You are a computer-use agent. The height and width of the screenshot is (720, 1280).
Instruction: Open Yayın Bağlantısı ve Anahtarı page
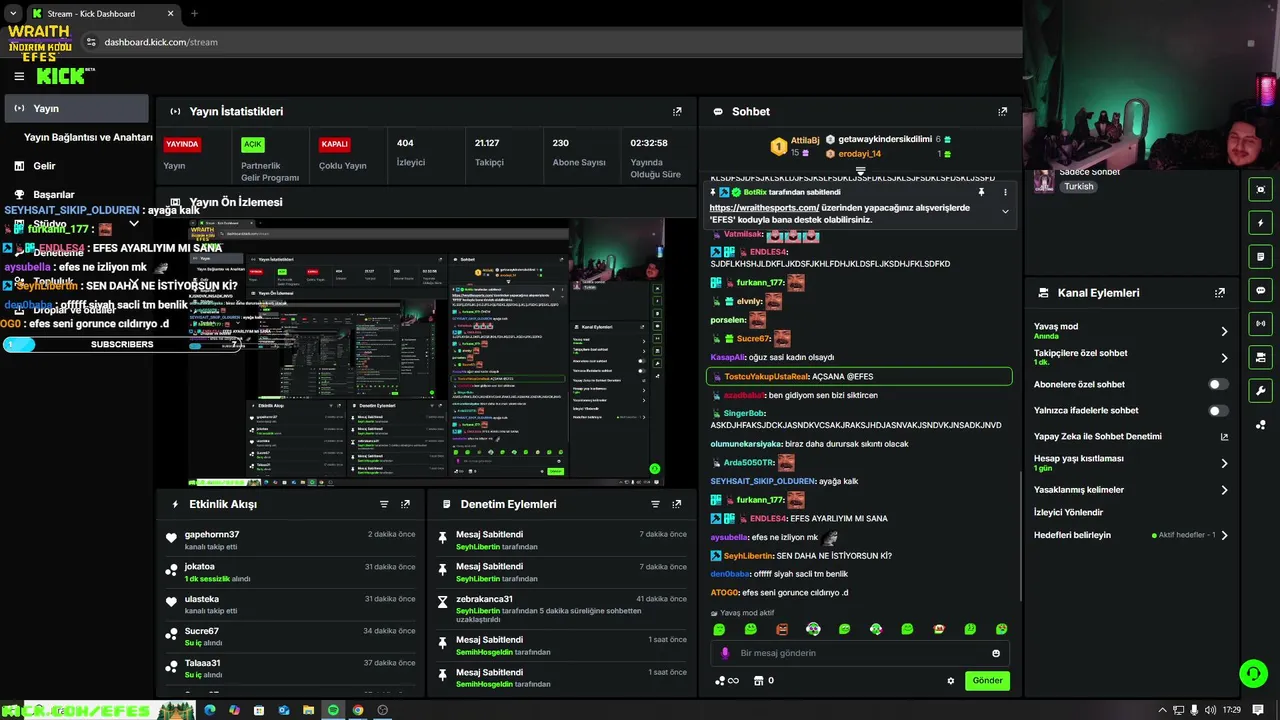88,137
